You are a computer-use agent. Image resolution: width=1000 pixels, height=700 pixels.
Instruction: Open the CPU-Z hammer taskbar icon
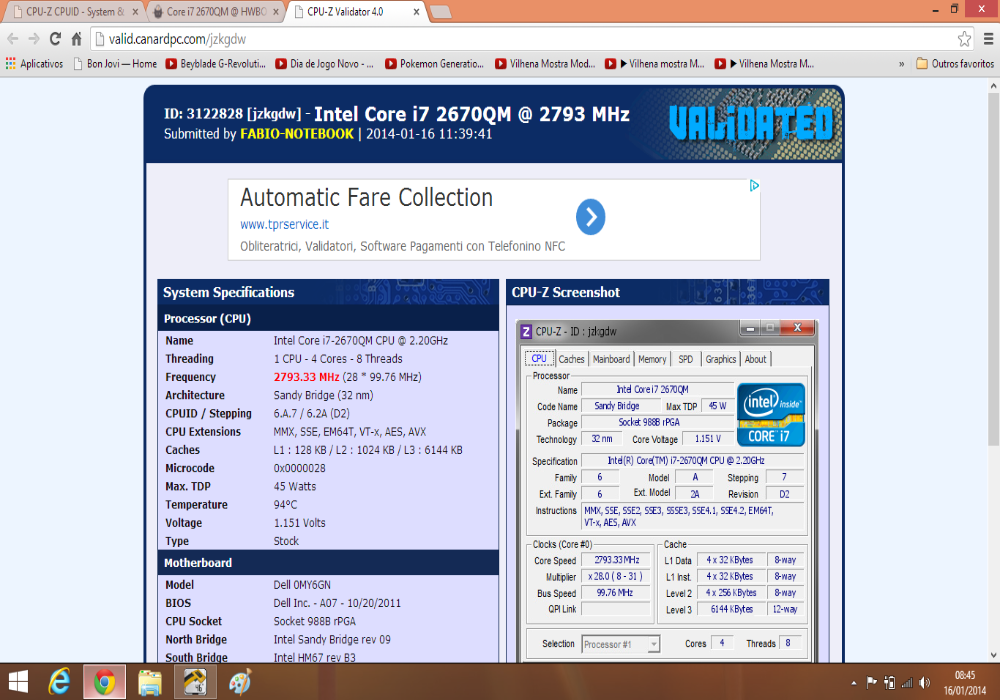click(x=195, y=682)
